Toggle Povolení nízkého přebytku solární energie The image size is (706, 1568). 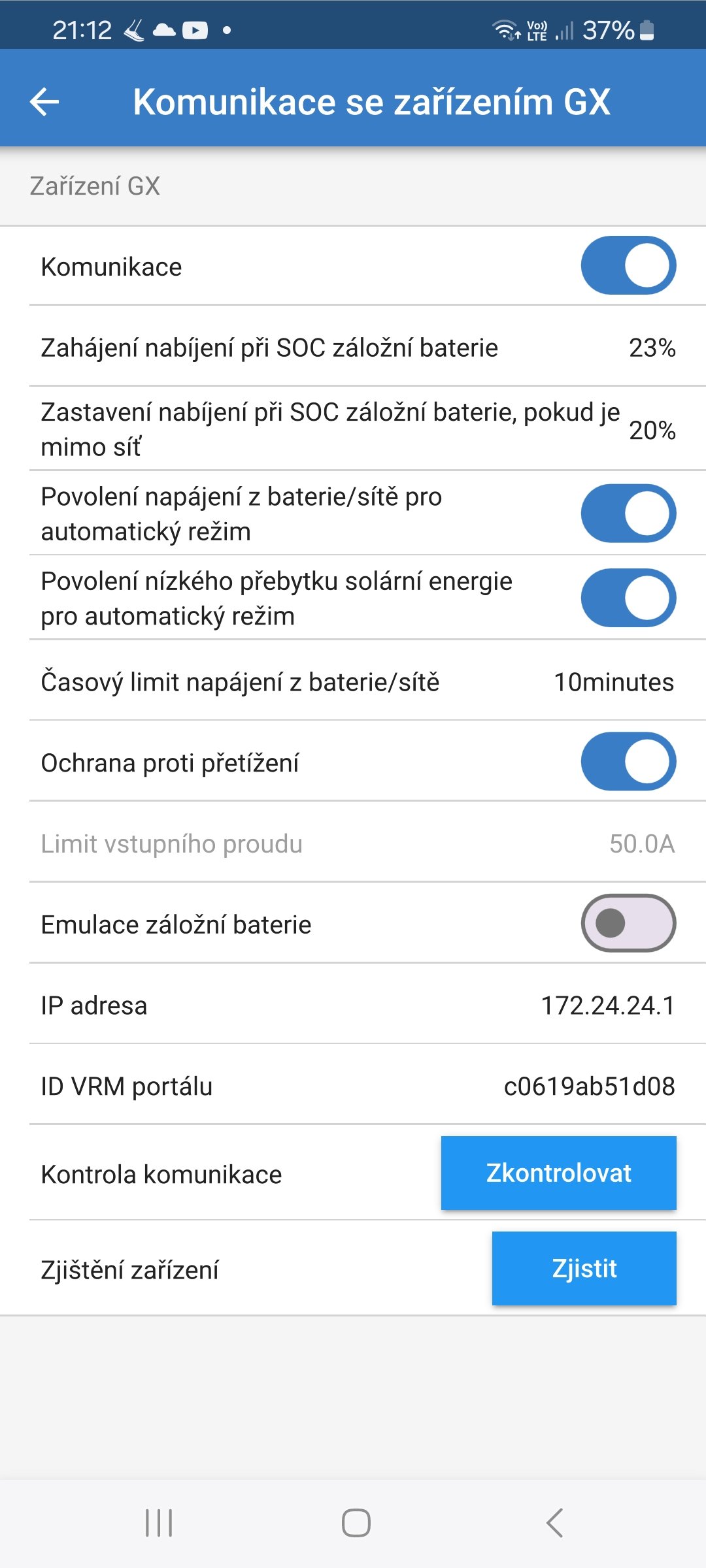(628, 598)
